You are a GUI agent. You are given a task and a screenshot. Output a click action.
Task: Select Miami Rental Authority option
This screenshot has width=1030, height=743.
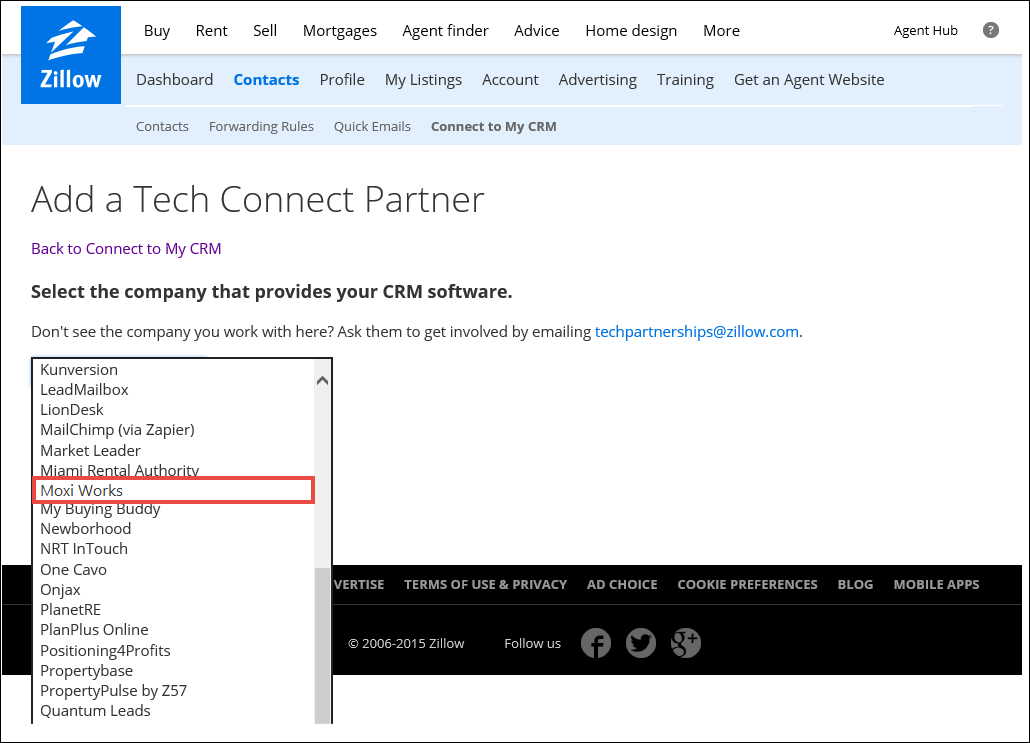point(174,469)
